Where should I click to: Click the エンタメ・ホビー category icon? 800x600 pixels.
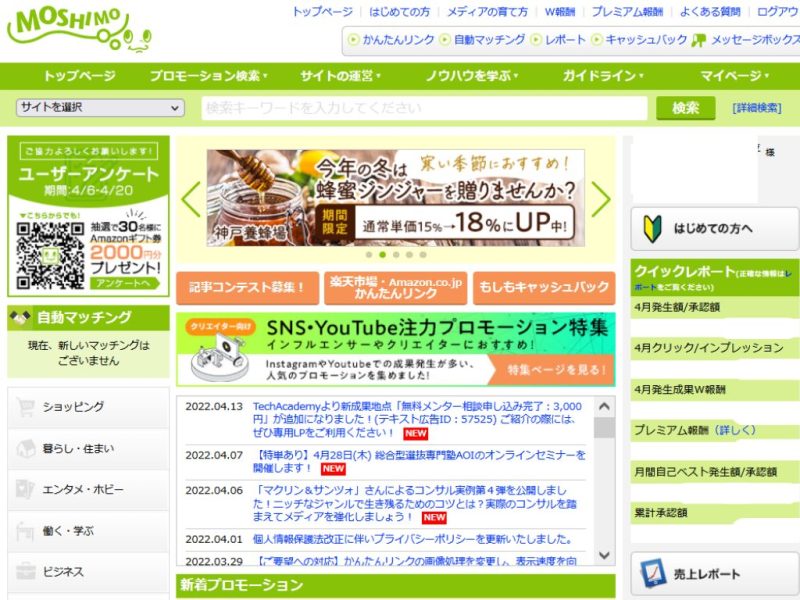[26, 489]
